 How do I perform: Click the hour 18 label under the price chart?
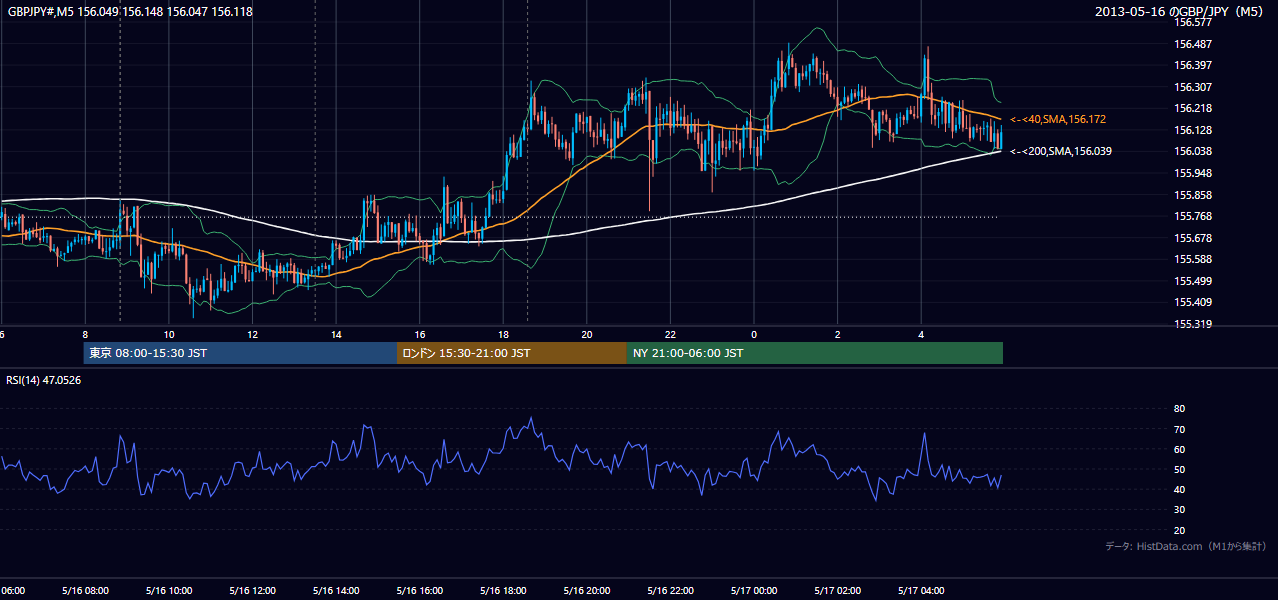click(x=503, y=334)
